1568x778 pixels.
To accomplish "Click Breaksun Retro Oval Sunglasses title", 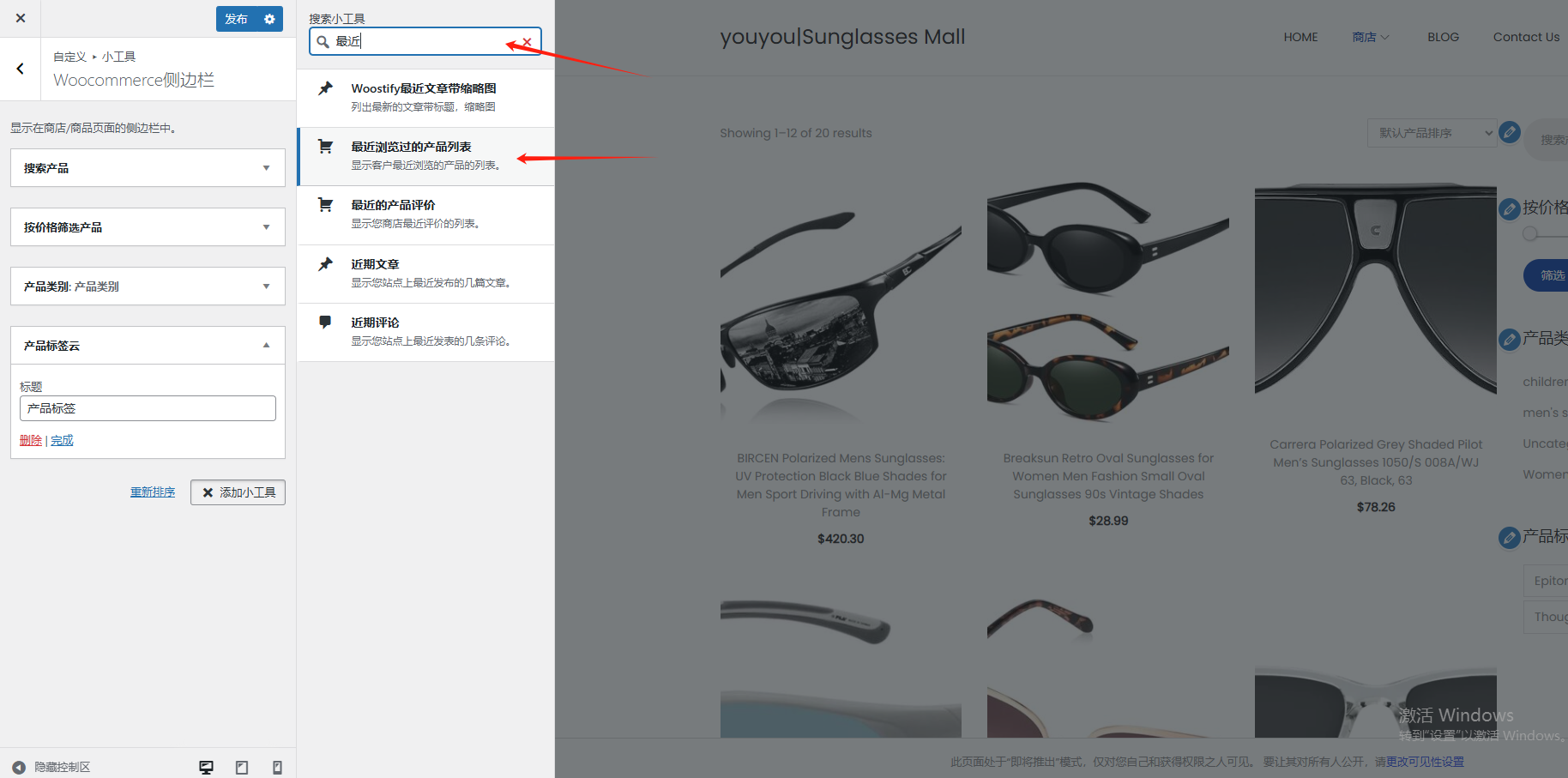I will click(x=1108, y=476).
